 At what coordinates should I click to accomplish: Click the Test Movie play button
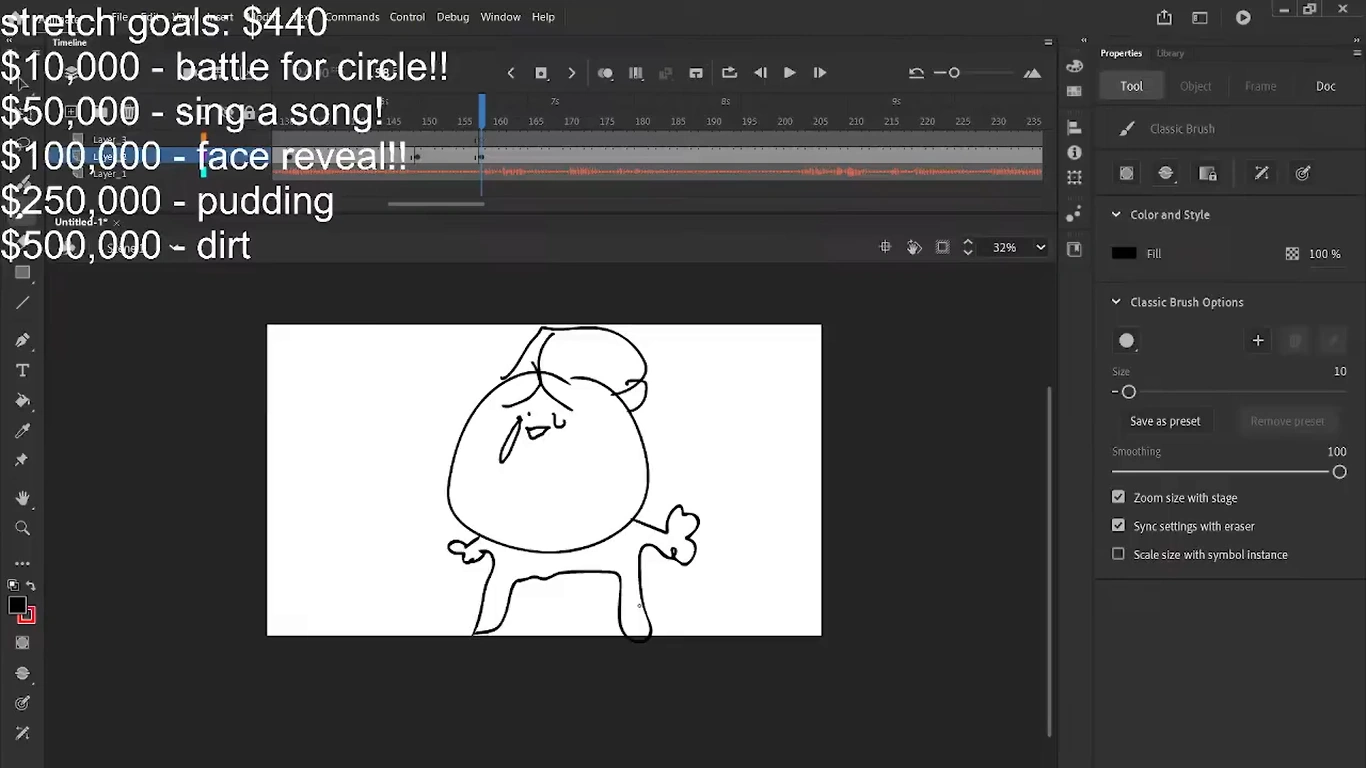(1243, 17)
